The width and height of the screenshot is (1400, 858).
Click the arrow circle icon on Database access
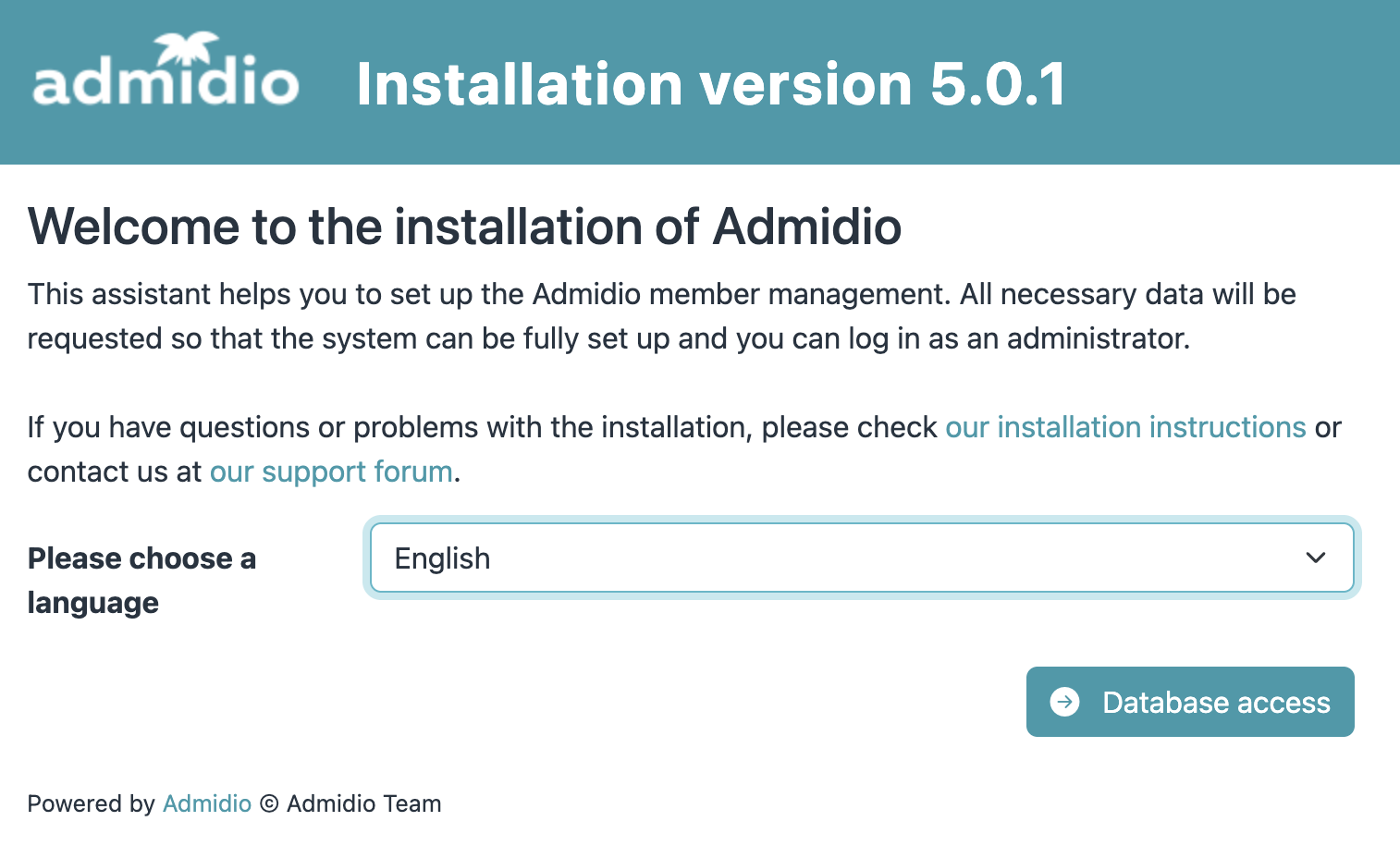1064,702
